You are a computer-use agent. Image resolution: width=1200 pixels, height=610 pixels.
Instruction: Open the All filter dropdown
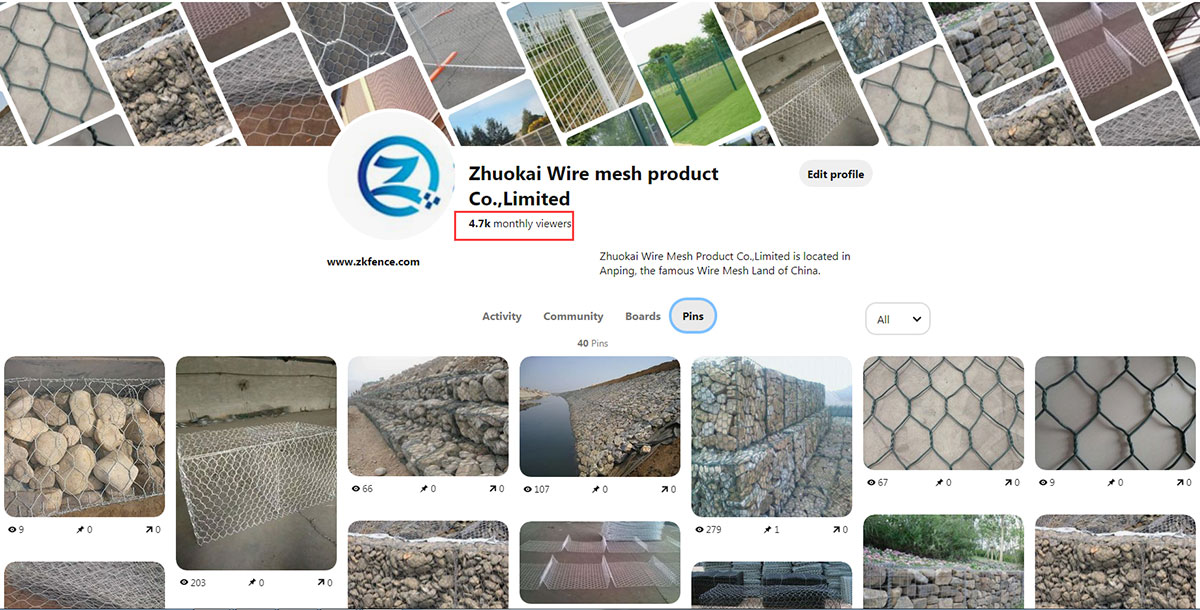[x=897, y=319]
